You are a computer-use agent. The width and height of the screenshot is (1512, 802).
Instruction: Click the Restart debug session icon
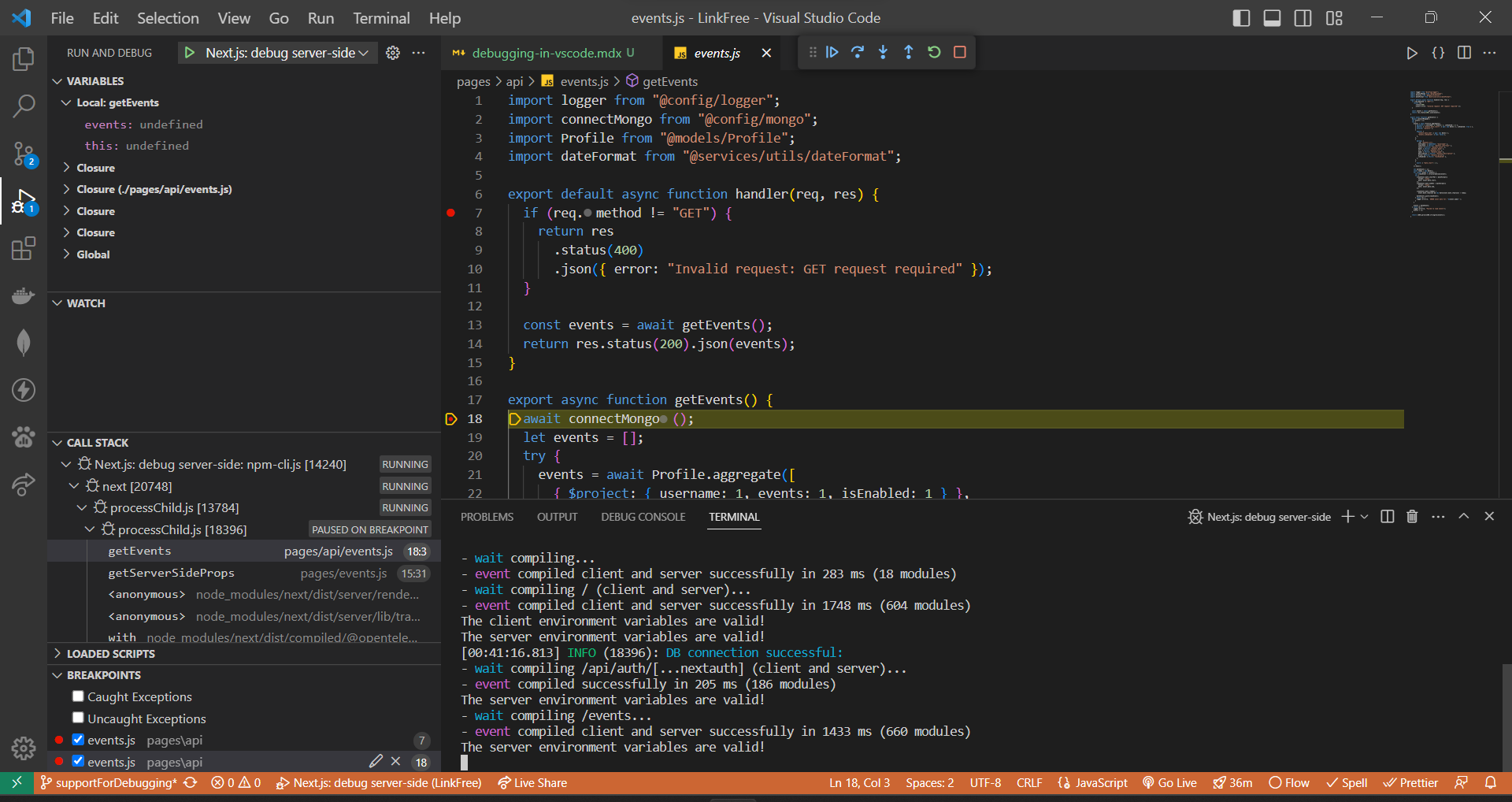pos(934,52)
